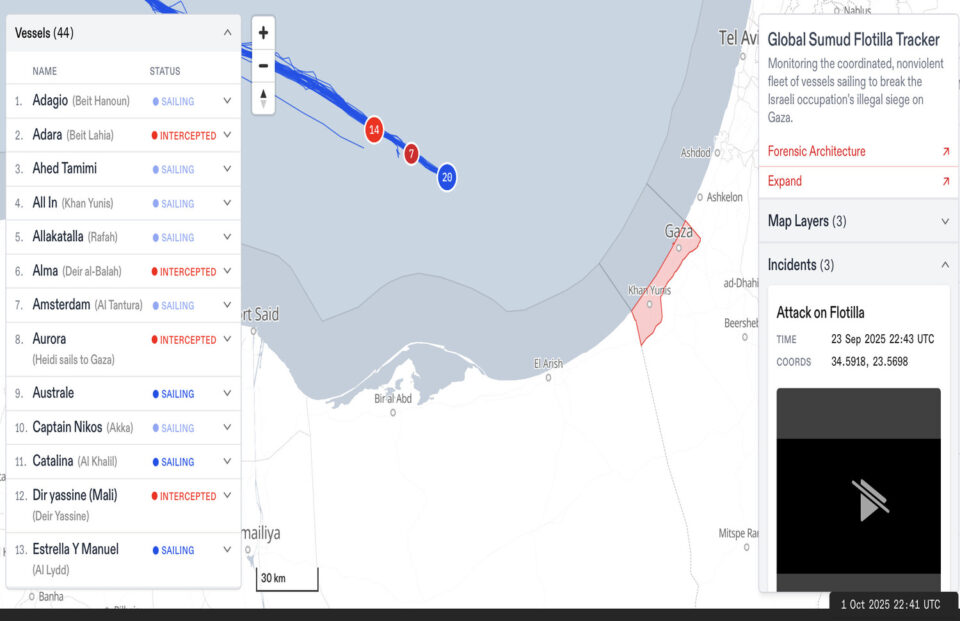Collapse the Vessels (44) panel
Image resolution: width=960 pixels, height=621 pixels.
(226, 33)
